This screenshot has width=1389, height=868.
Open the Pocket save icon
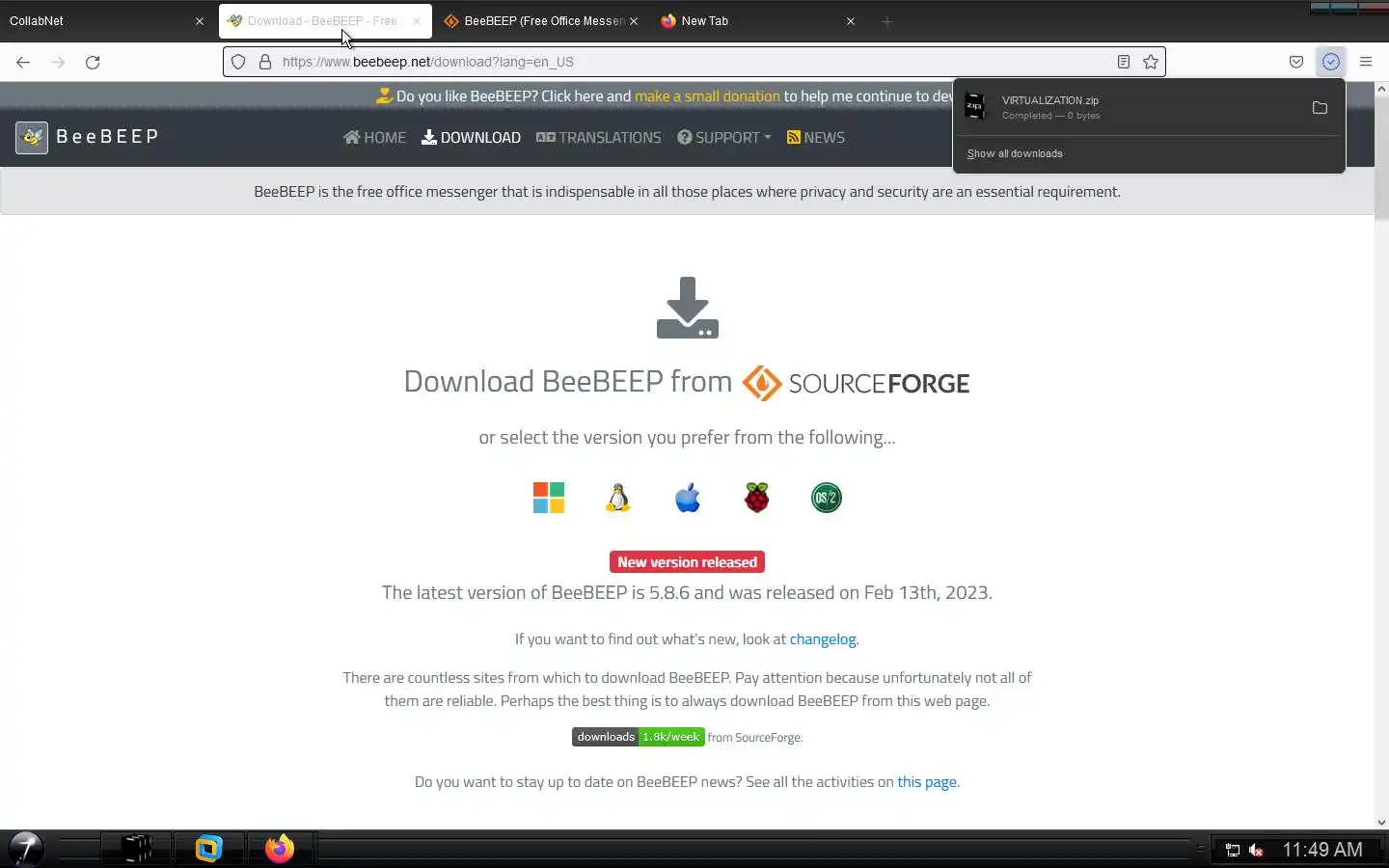point(1296,62)
